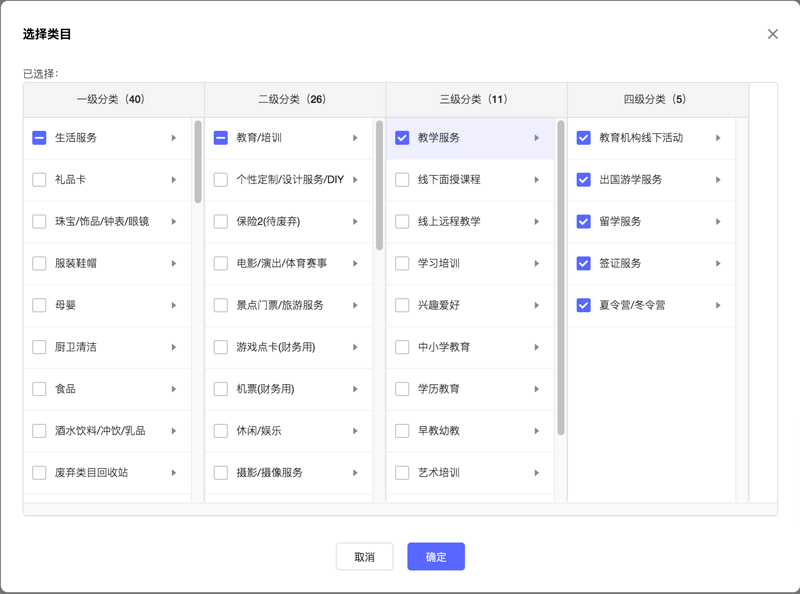
Task: Uncheck the 签证服务 checkbox
Action: [x=582, y=264]
